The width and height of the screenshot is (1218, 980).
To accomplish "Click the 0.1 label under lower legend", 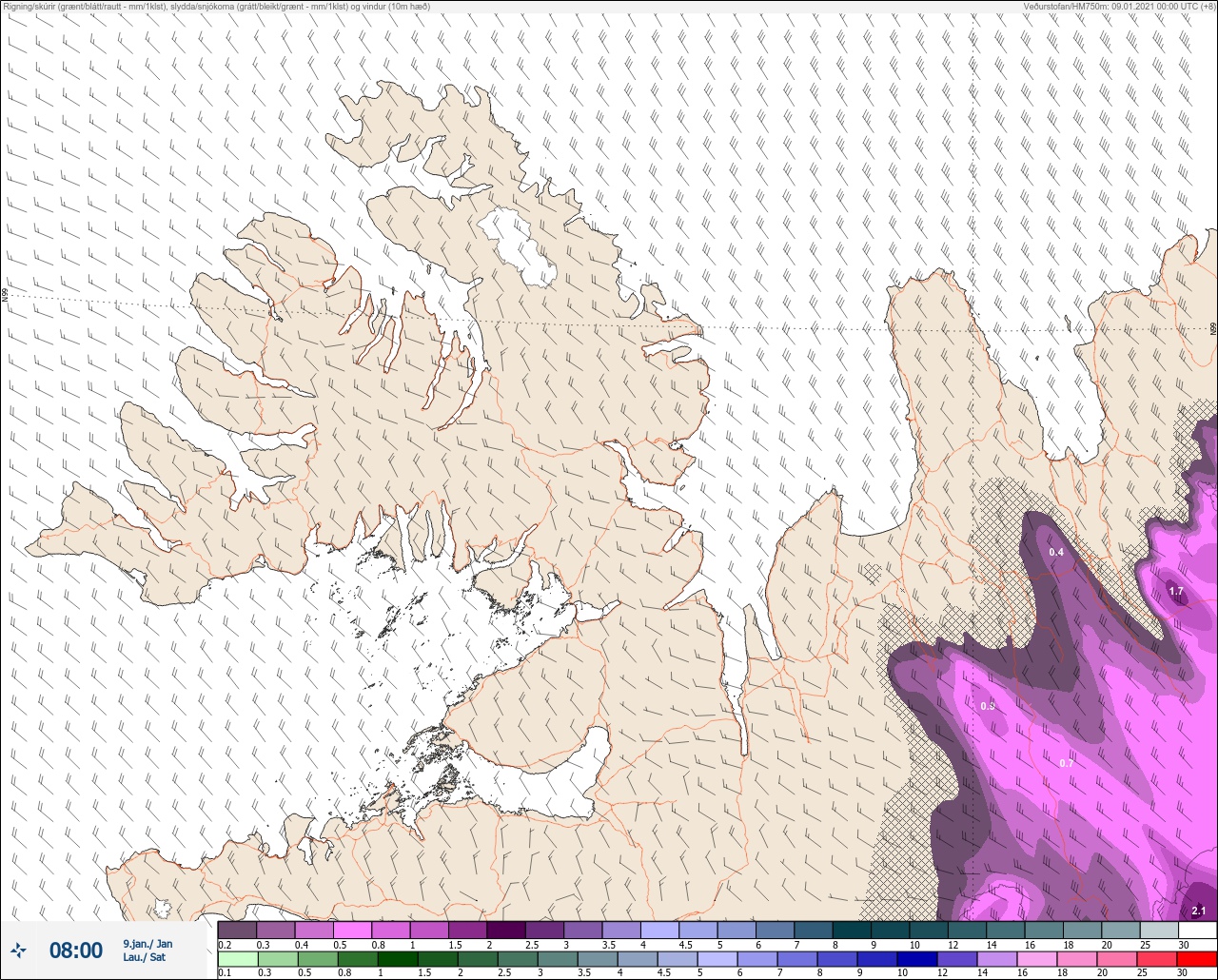I will (225, 973).
